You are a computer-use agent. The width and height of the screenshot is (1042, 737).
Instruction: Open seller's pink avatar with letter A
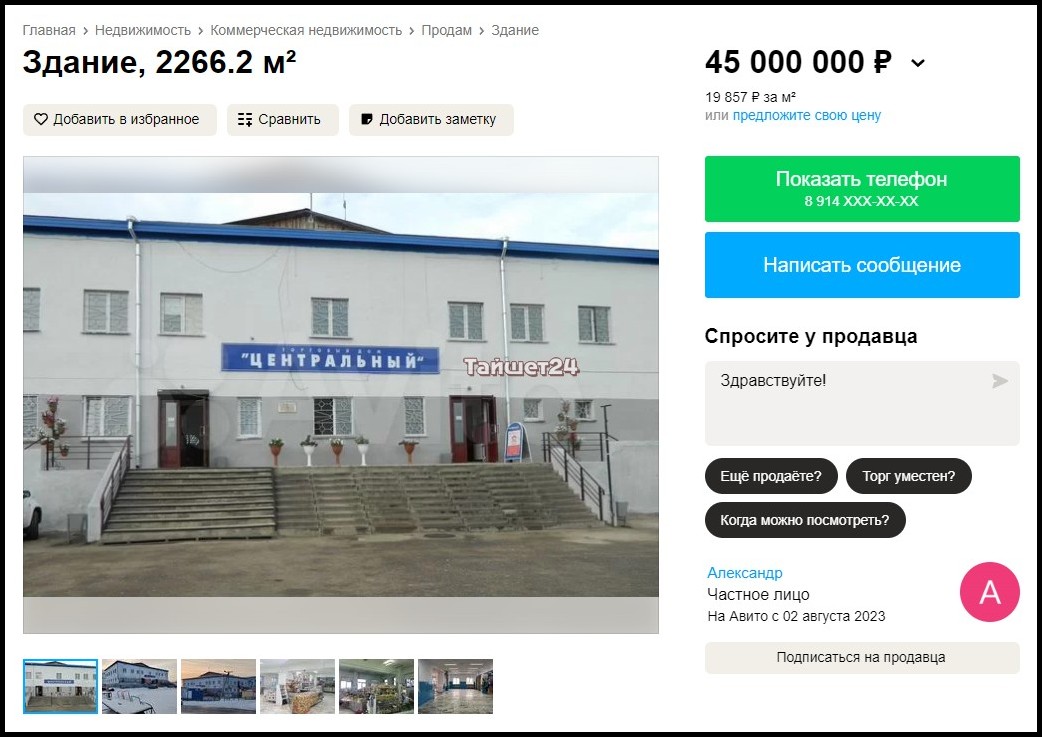pyautogui.click(x=990, y=591)
